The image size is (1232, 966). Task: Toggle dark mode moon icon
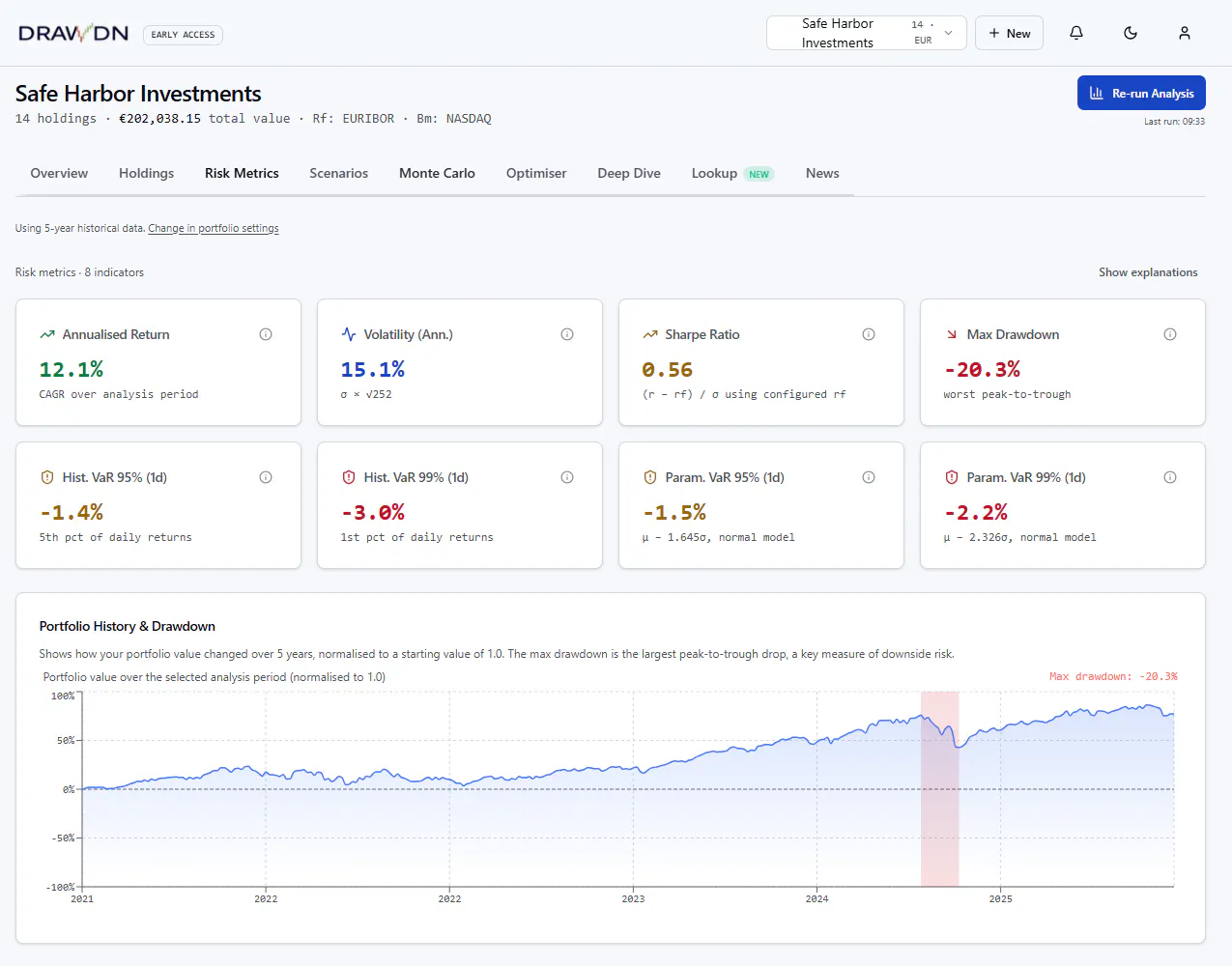tap(1131, 33)
